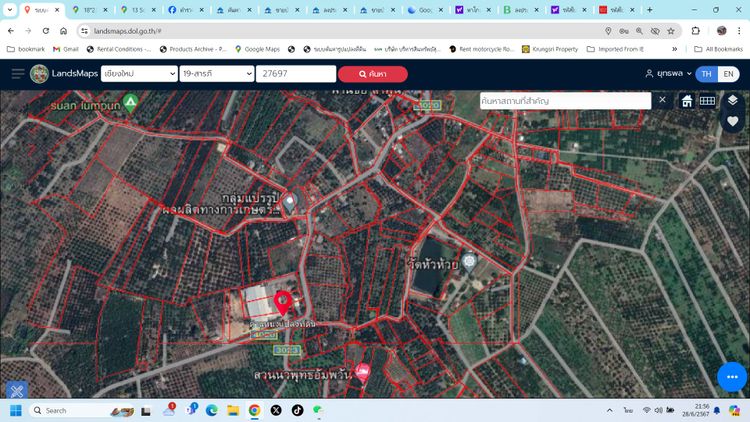Open the LandsMaps hamburger menu
750x422 pixels.
click(17, 74)
